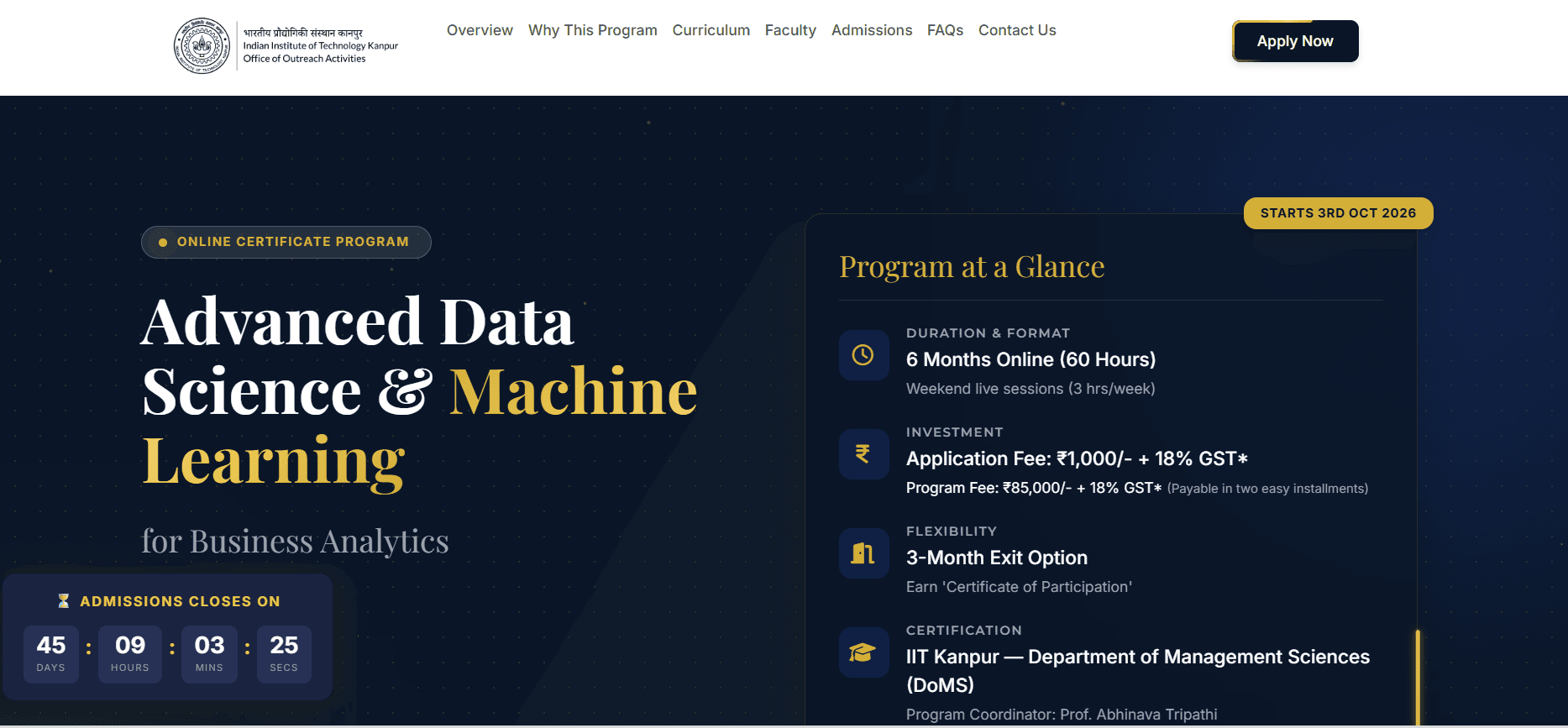
Task: Click the Investment label
Action: coord(955,432)
